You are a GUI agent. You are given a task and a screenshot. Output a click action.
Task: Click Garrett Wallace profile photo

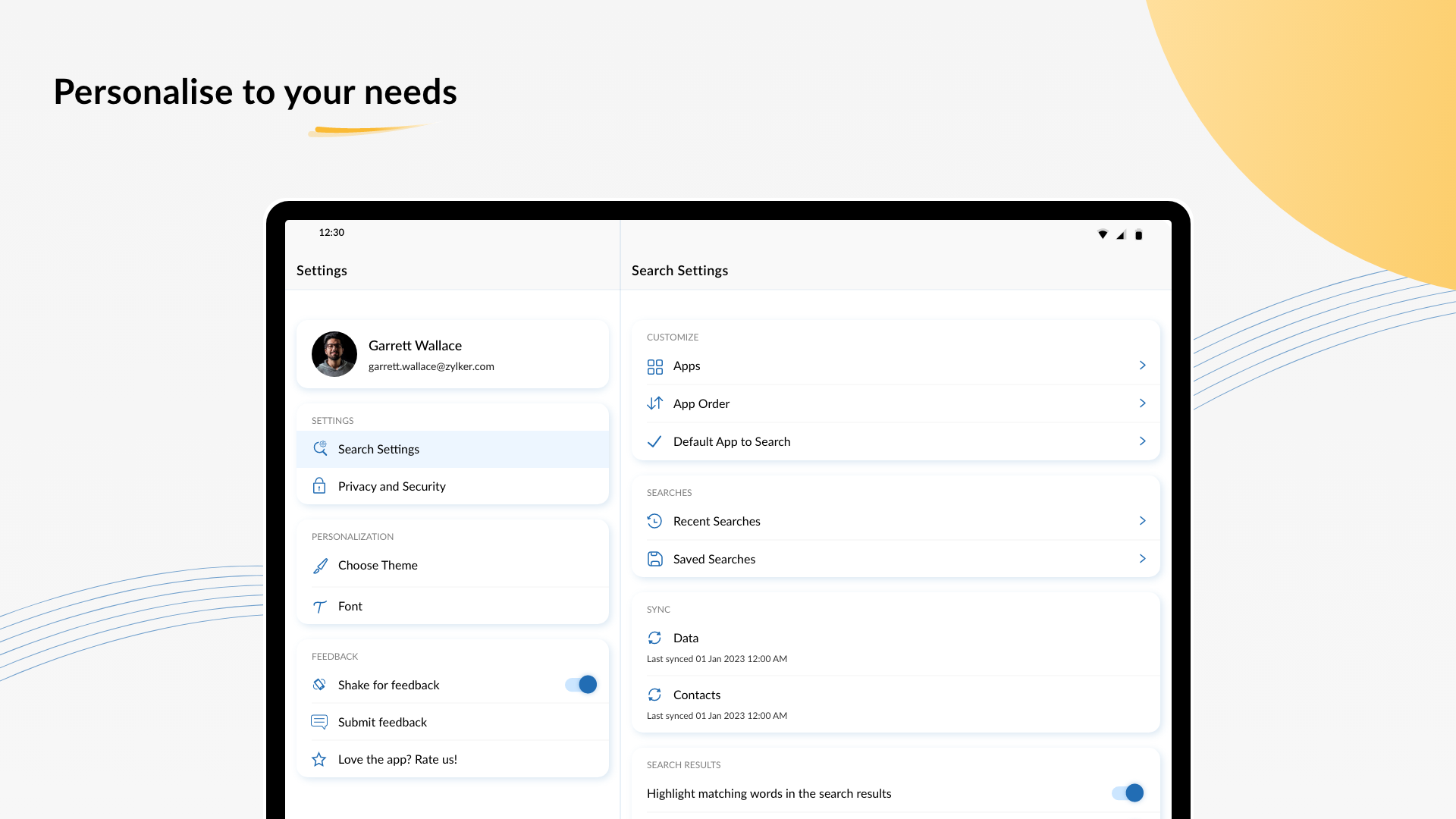[334, 354]
